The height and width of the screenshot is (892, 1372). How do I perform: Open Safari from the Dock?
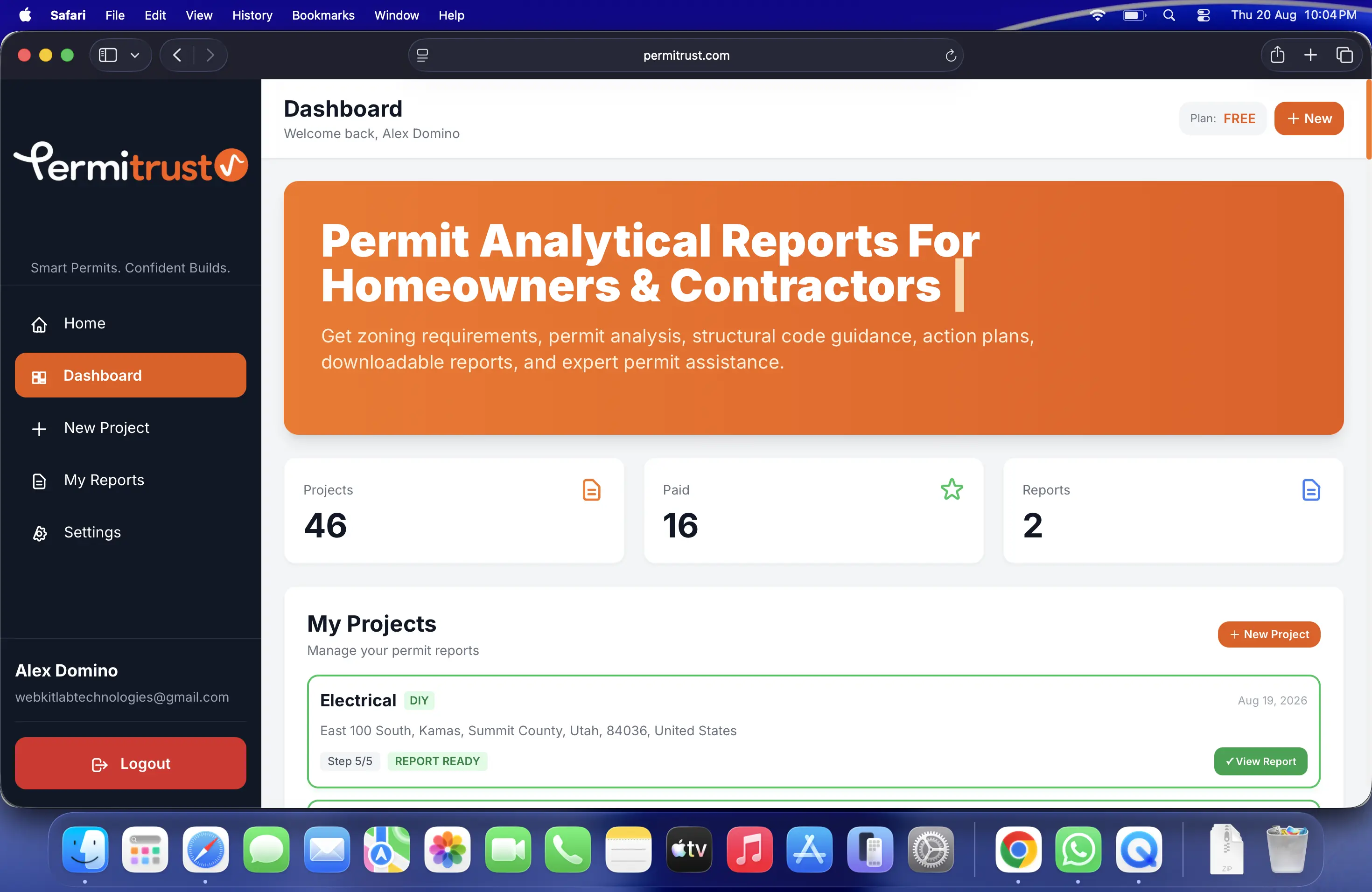[205, 850]
